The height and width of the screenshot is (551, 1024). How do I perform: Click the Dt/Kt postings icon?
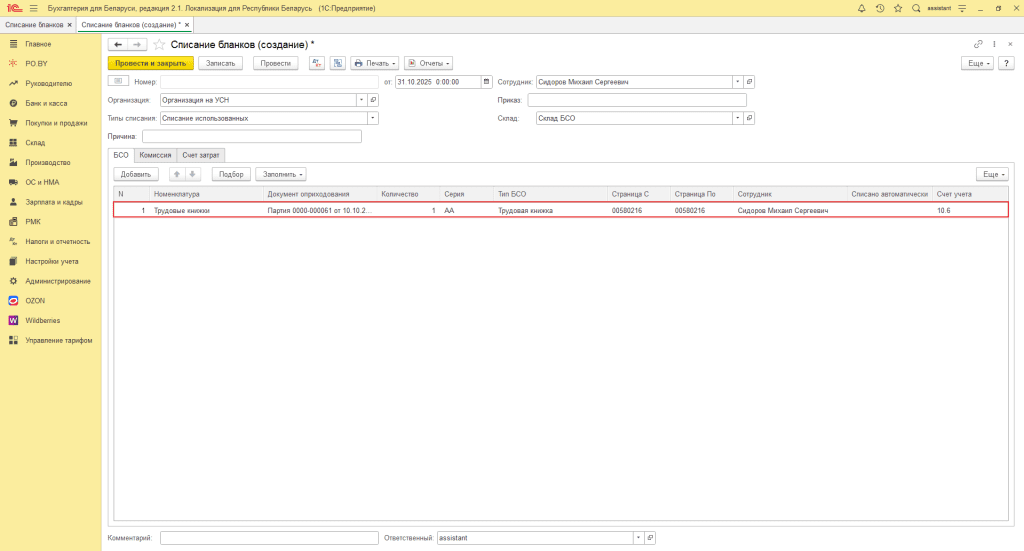tap(316, 63)
